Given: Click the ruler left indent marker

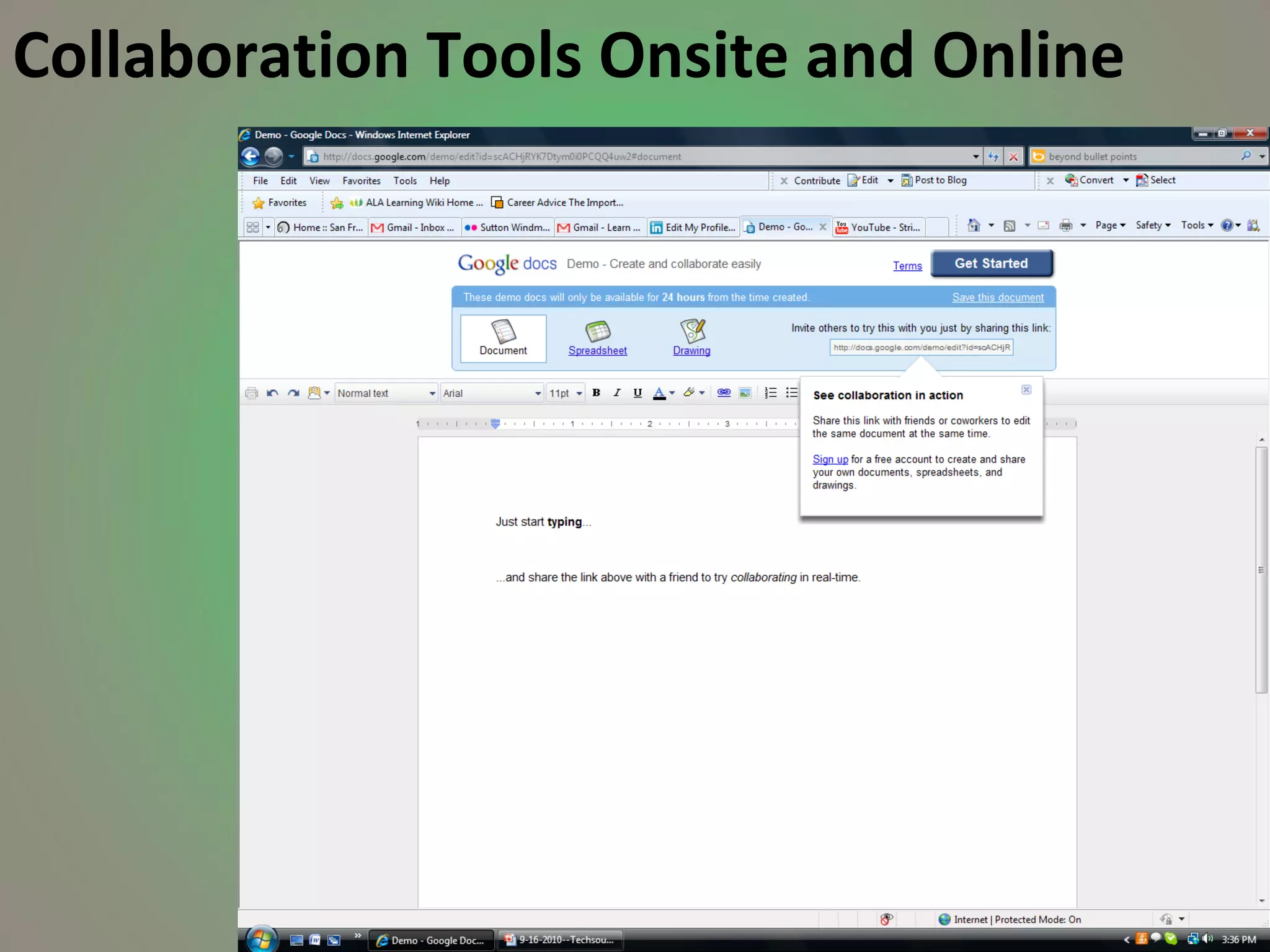Looking at the screenshot, I should (495, 424).
